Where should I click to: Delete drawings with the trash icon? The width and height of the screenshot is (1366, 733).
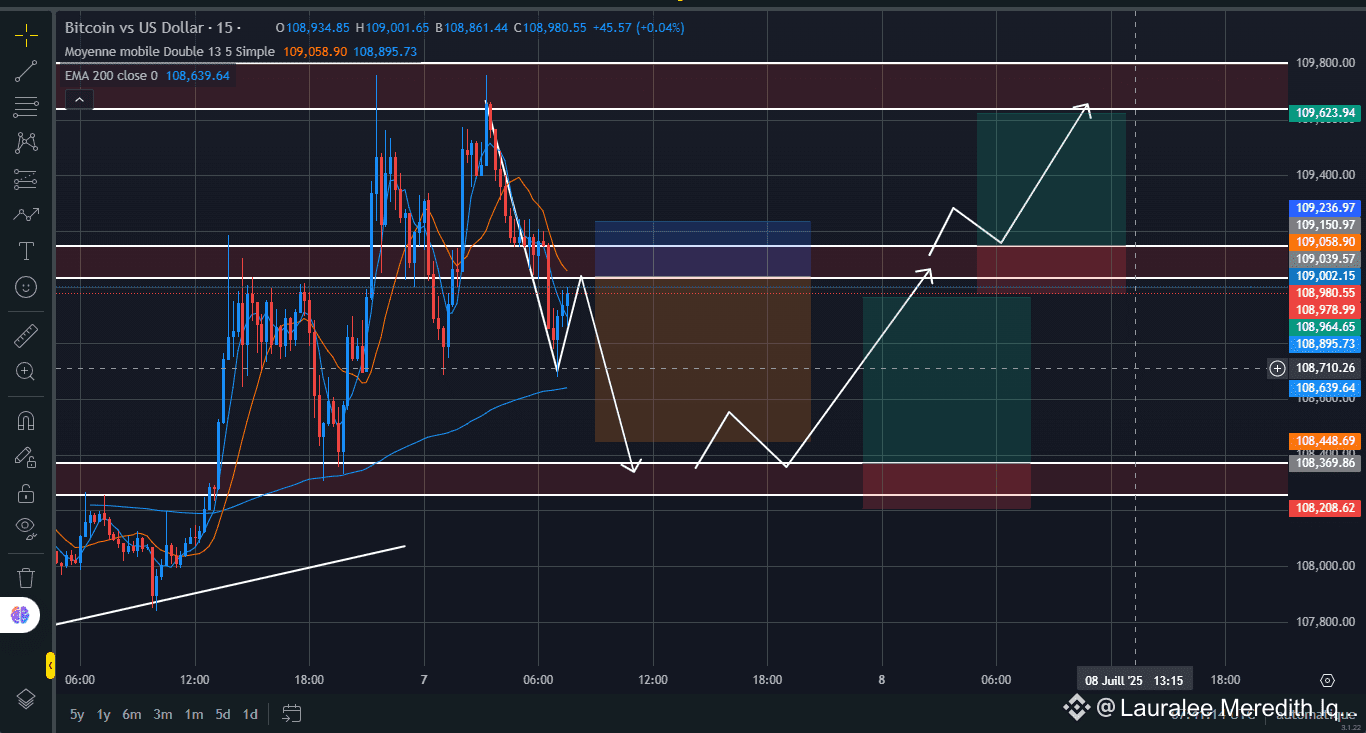tap(26, 577)
